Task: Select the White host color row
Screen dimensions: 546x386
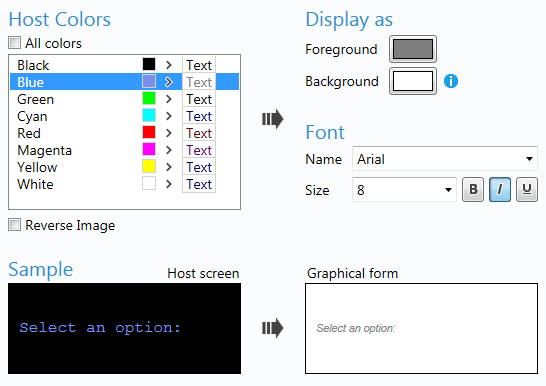Action: click(124, 184)
